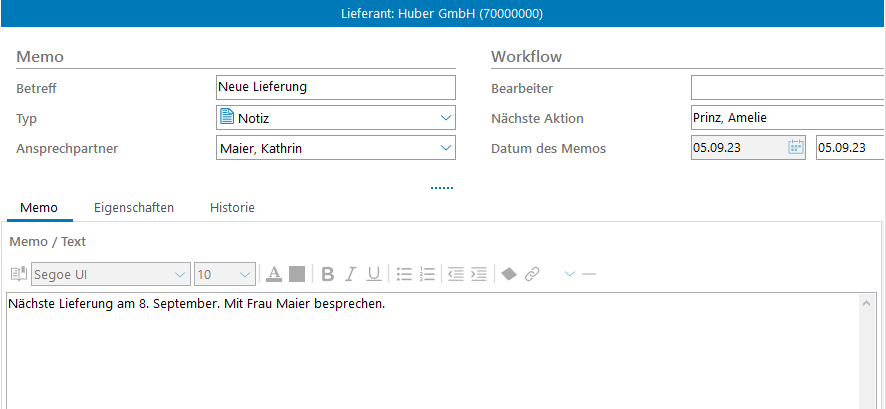Switch to the Historie tab
This screenshot has height=409, width=886.
click(232, 208)
